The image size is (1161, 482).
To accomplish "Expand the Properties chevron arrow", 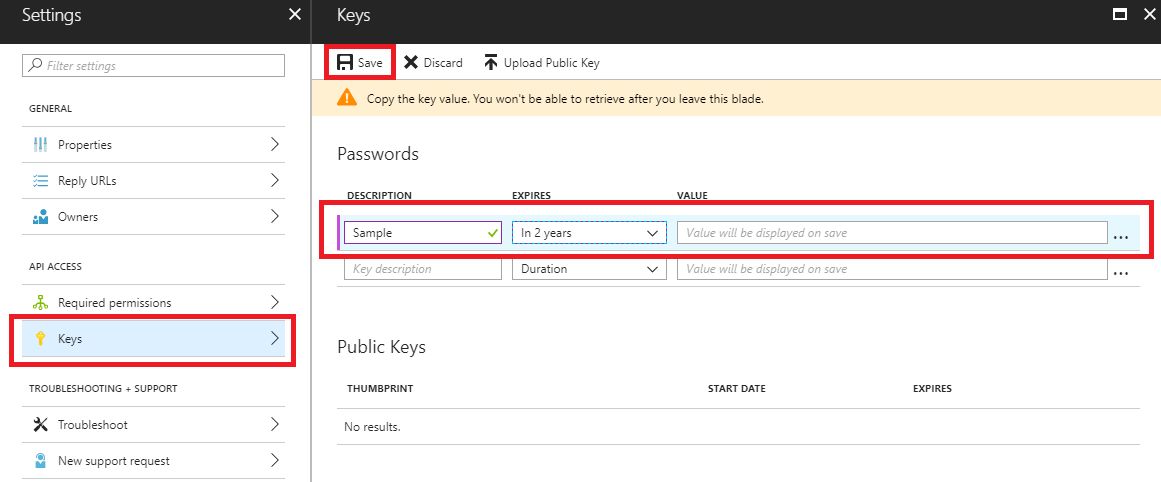I will (x=275, y=144).
